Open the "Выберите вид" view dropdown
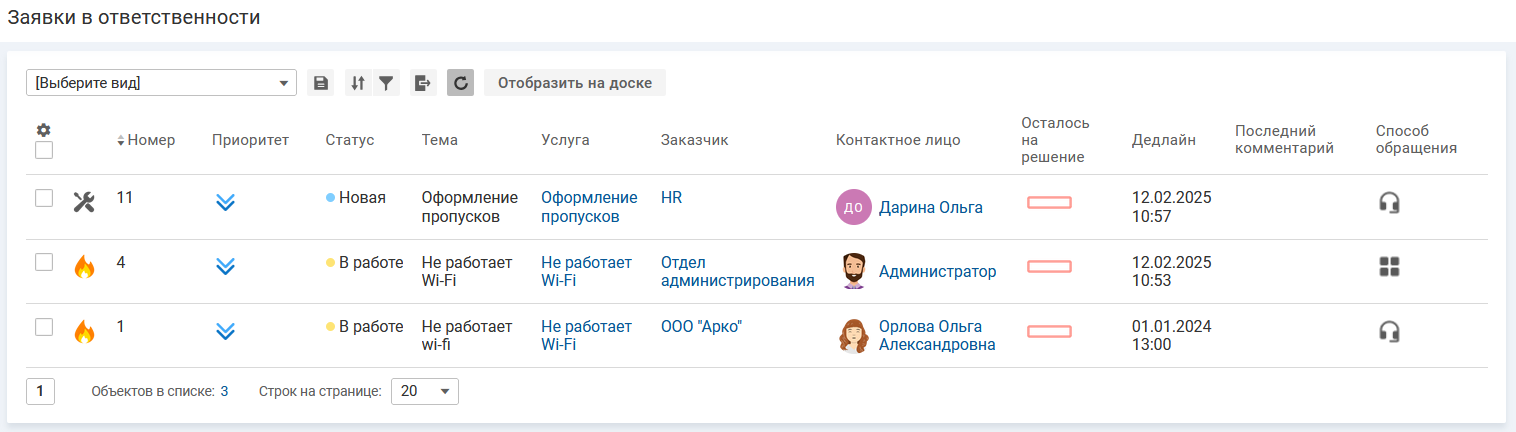This screenshot has width=1516, height=432. (x=161, y=83)
